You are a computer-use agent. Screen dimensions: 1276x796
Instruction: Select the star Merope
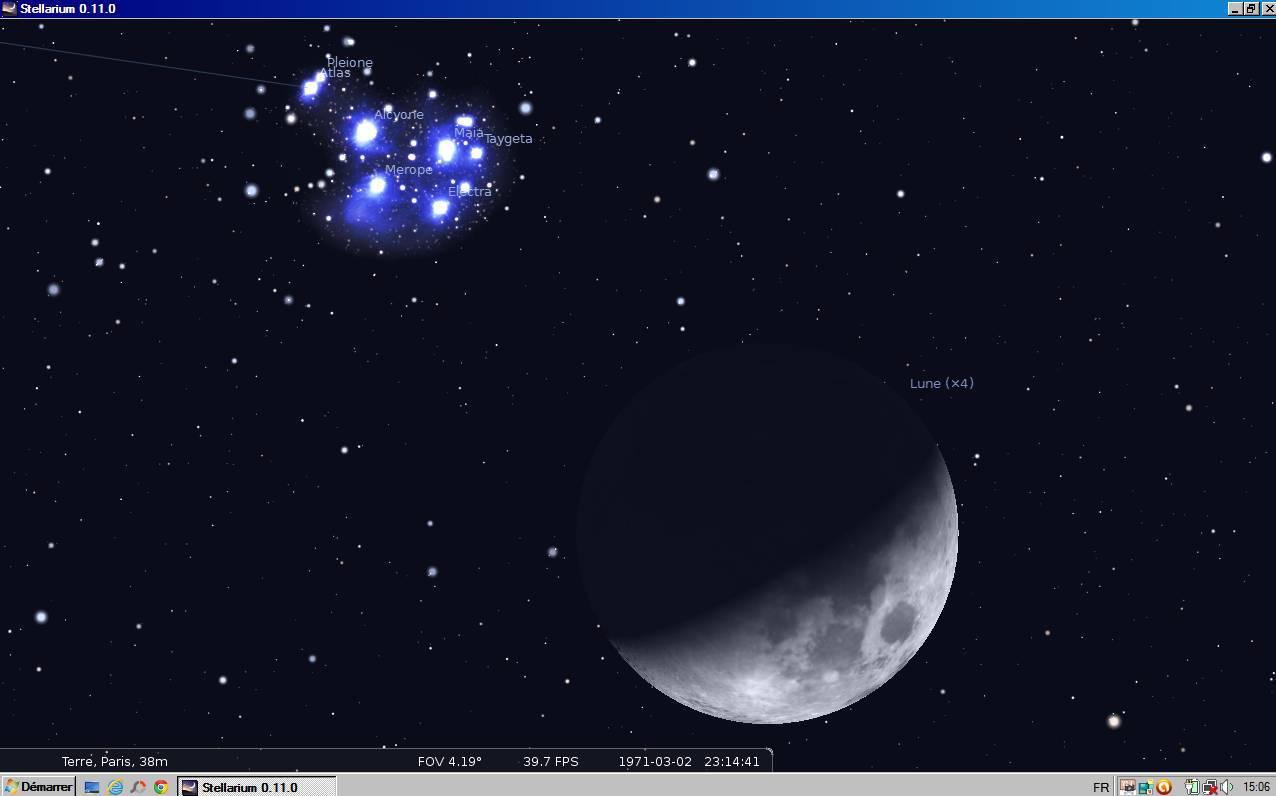[376, 185]
